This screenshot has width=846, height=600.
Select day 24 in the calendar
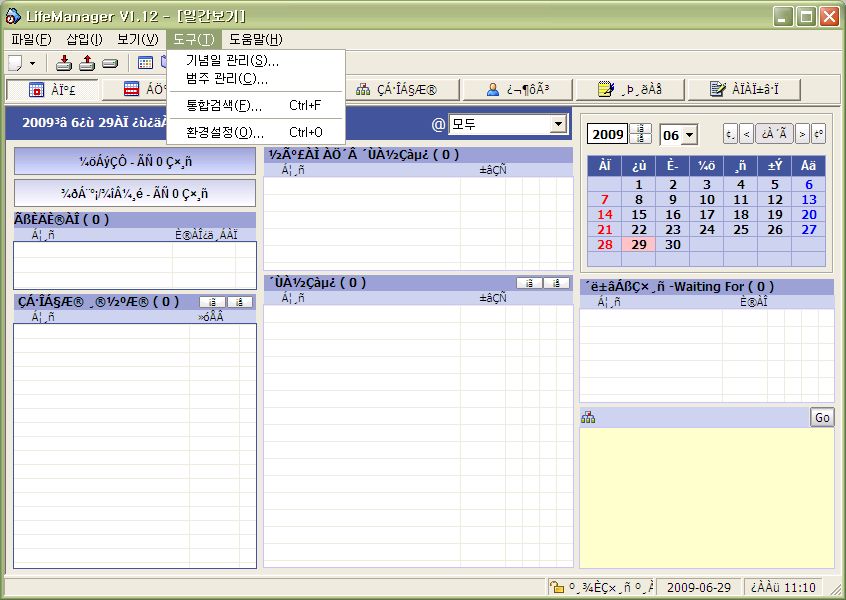click(707, 229)
